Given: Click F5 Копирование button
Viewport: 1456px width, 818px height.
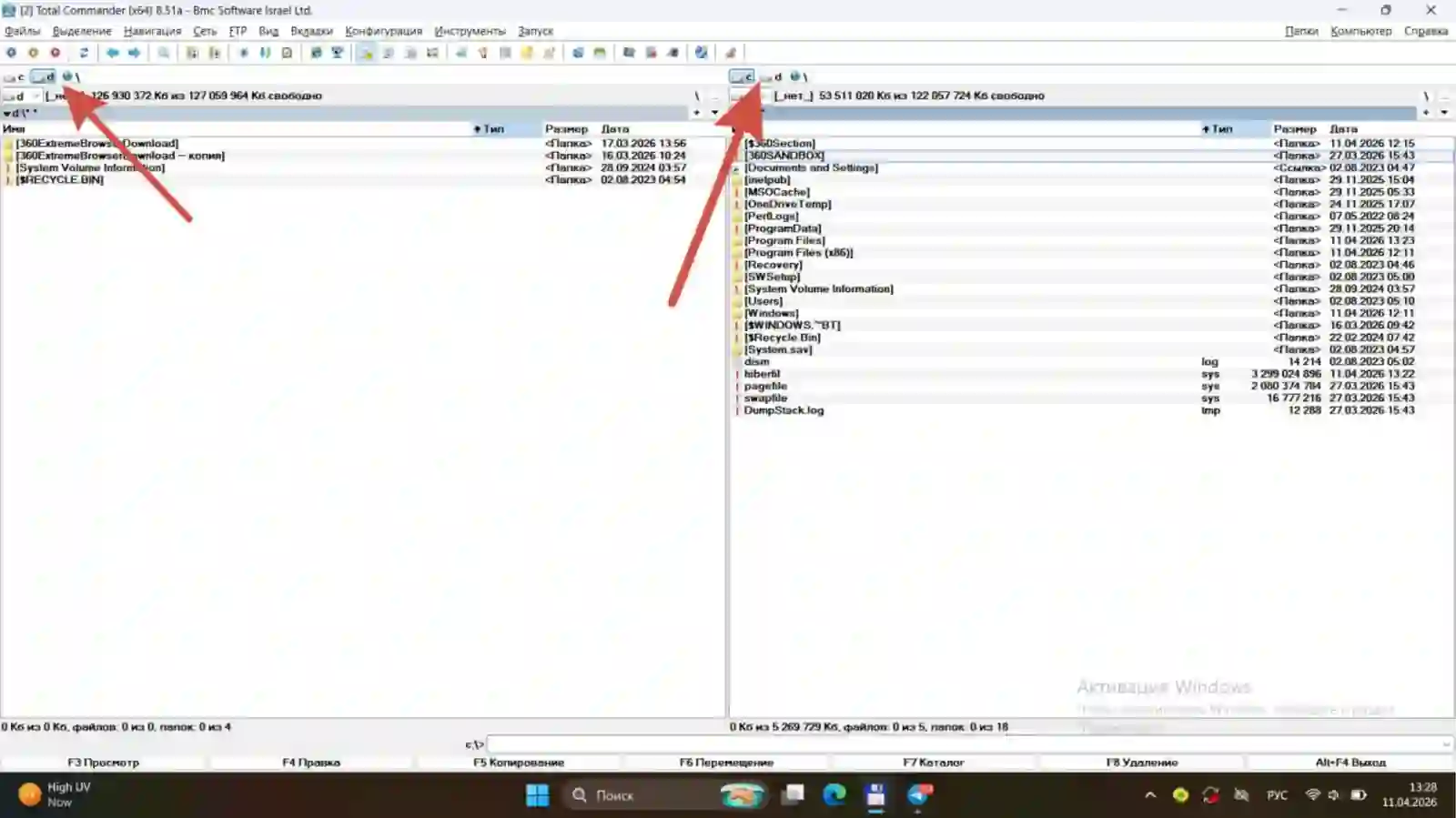Looking at the screenshot, I should click(x=519, y=762).
